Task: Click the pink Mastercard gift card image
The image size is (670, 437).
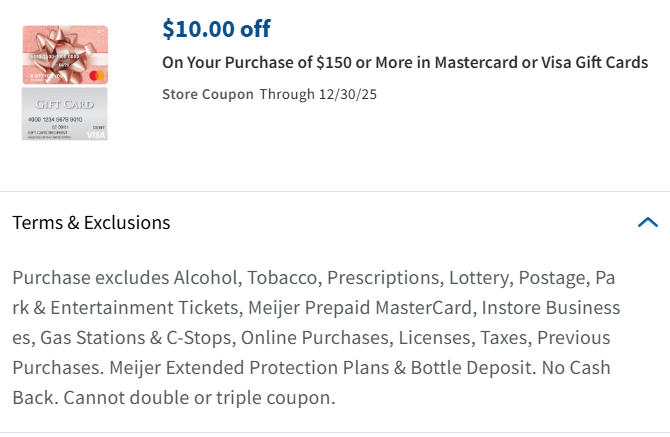Action: pyautogui.click(x=64, y=55)
